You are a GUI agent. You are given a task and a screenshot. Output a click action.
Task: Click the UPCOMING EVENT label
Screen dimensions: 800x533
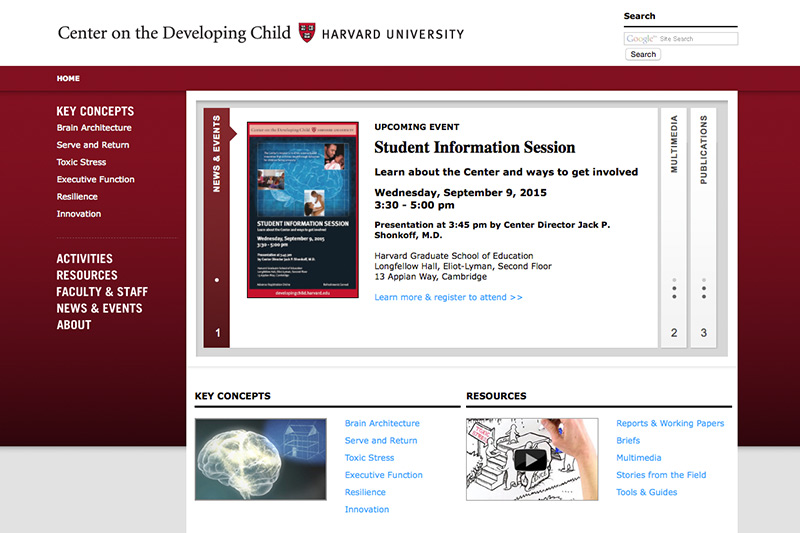(x=417, y=127)
